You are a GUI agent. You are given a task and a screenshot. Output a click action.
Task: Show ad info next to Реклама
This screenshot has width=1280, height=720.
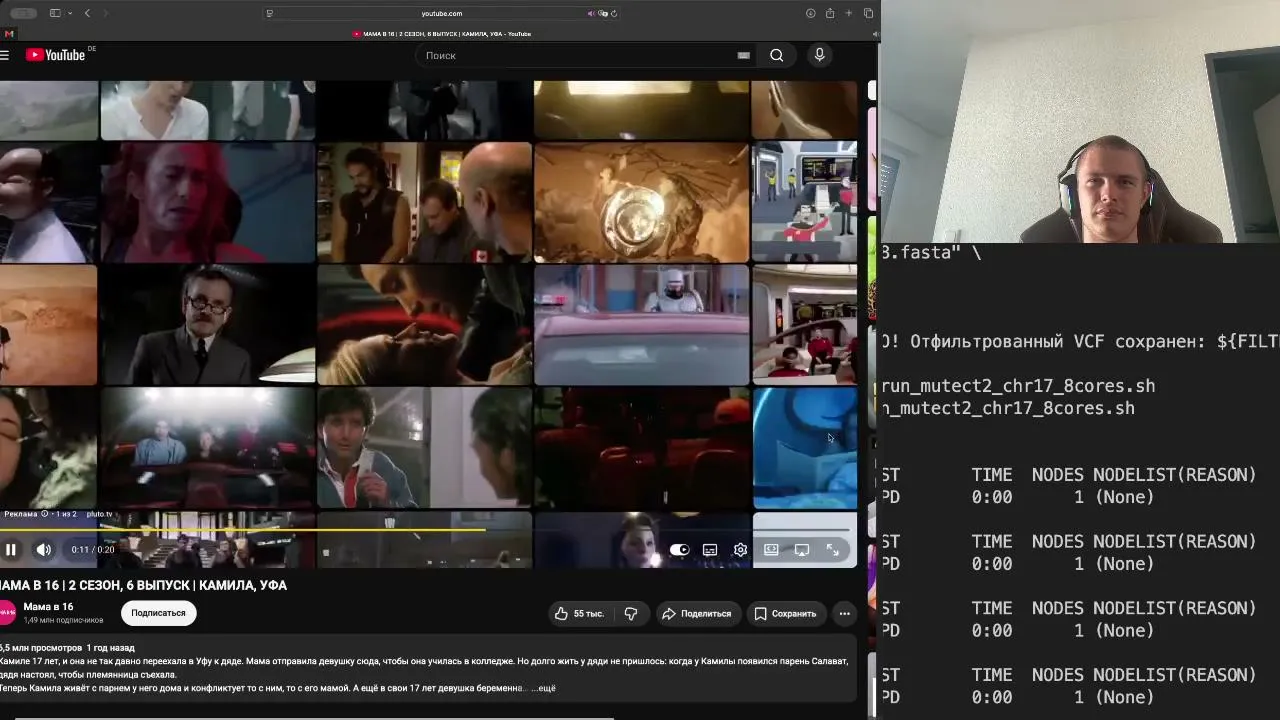[x=44, y=514]
